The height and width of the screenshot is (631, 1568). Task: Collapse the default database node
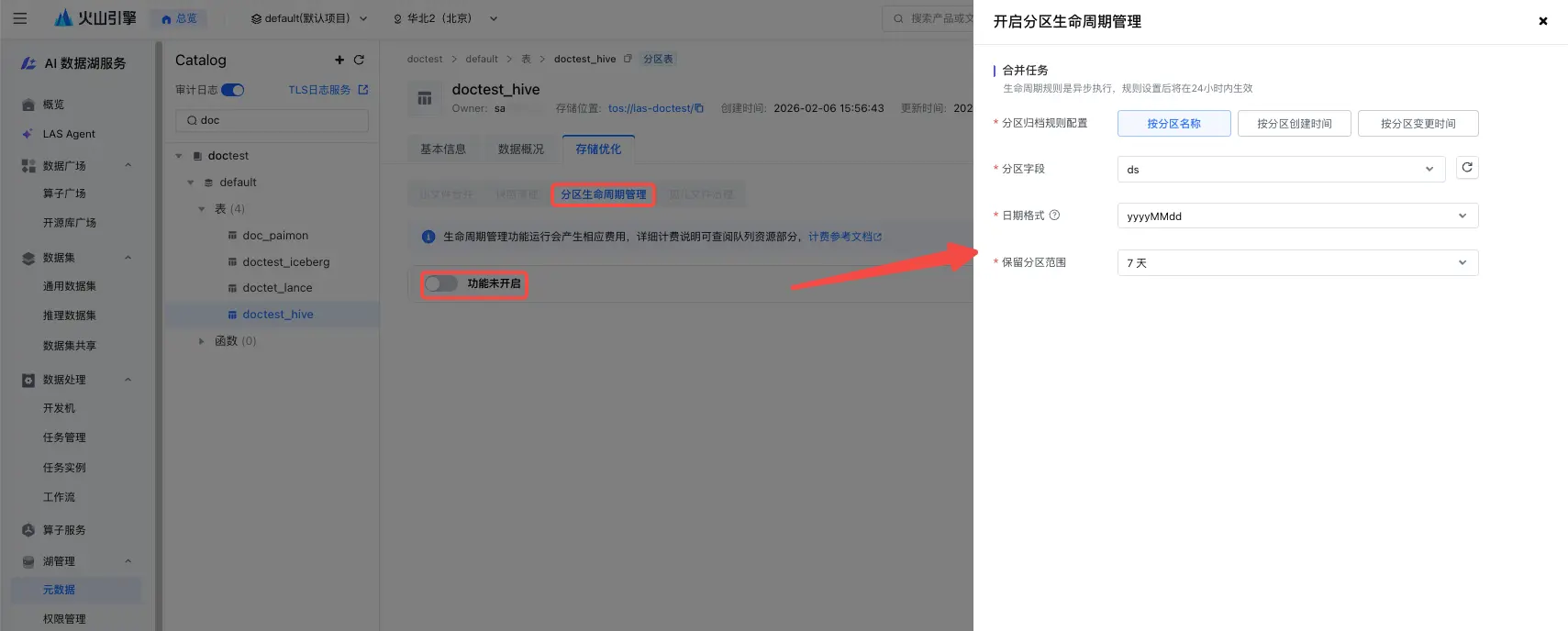[x=191, y=183]
